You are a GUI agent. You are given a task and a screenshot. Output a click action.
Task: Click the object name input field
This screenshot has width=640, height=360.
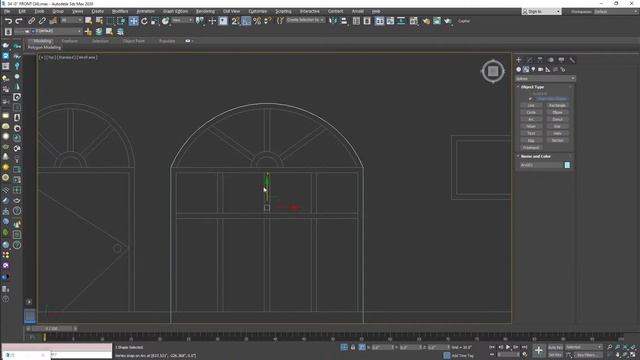(x=541, y=165)
